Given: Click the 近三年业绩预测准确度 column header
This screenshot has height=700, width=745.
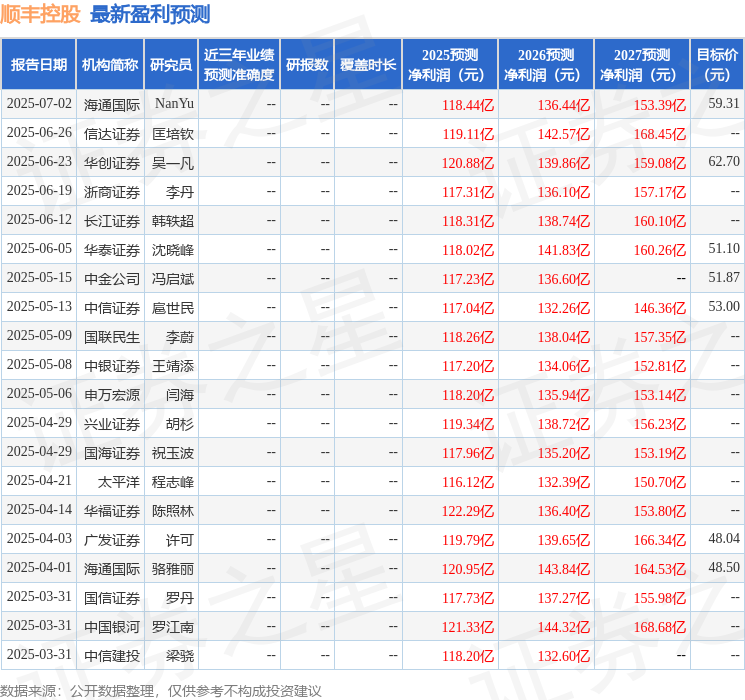Looking at the screenshot, I should 238,65.
